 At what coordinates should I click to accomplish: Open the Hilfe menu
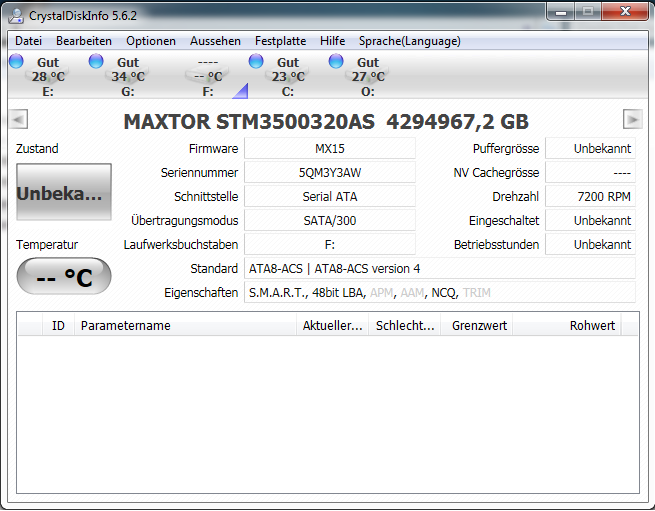333,41
